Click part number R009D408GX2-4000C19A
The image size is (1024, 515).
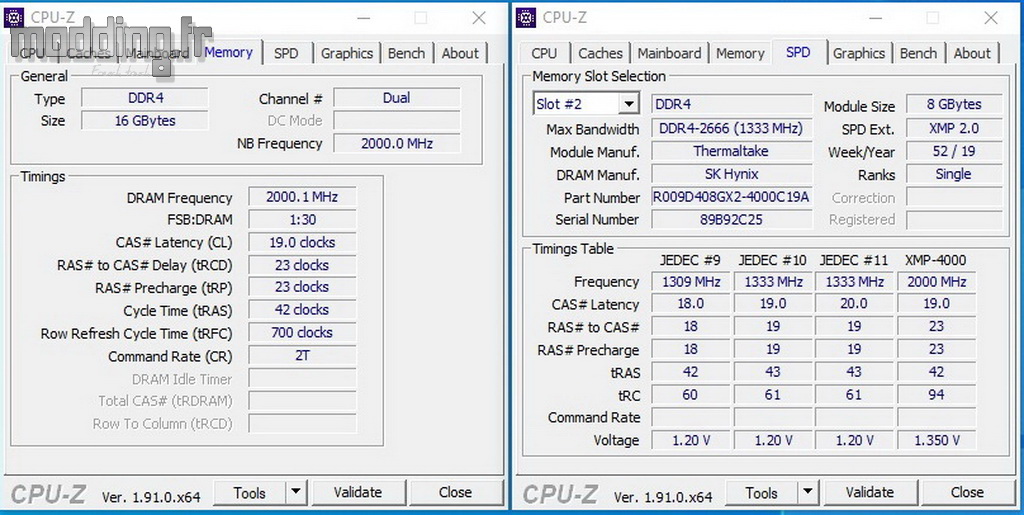(731, 196)
